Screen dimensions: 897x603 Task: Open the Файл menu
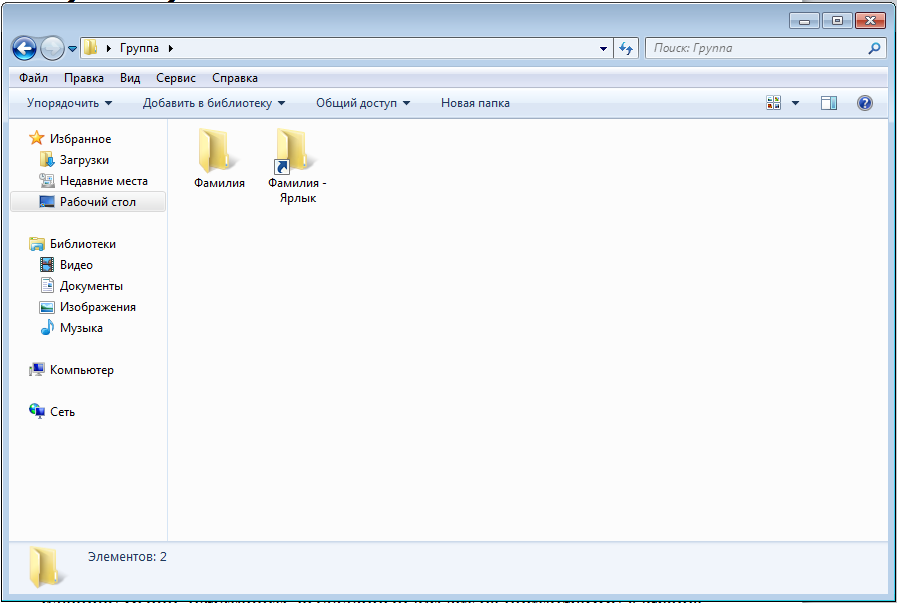[33, 78]
